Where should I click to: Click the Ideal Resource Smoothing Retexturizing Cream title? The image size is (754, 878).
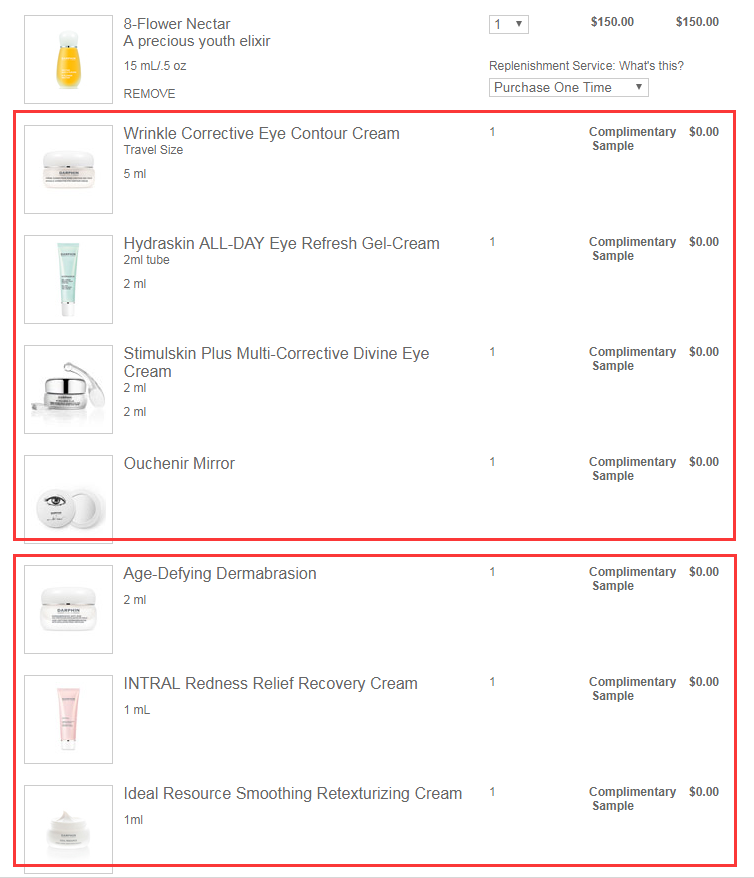tap(293, 793)
